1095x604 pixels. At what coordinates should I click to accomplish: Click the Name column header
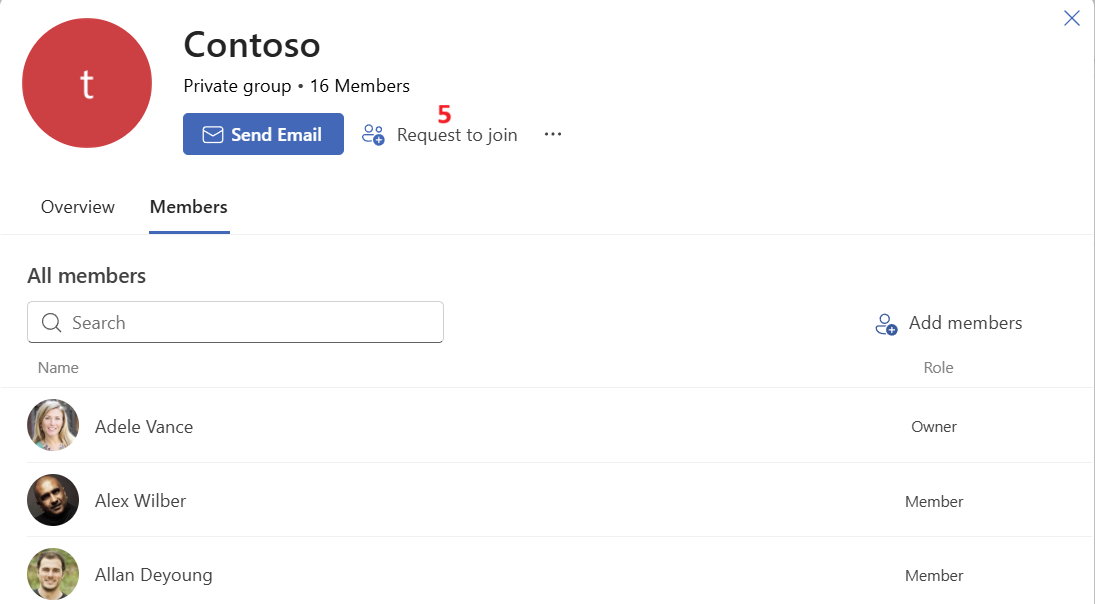58,367
